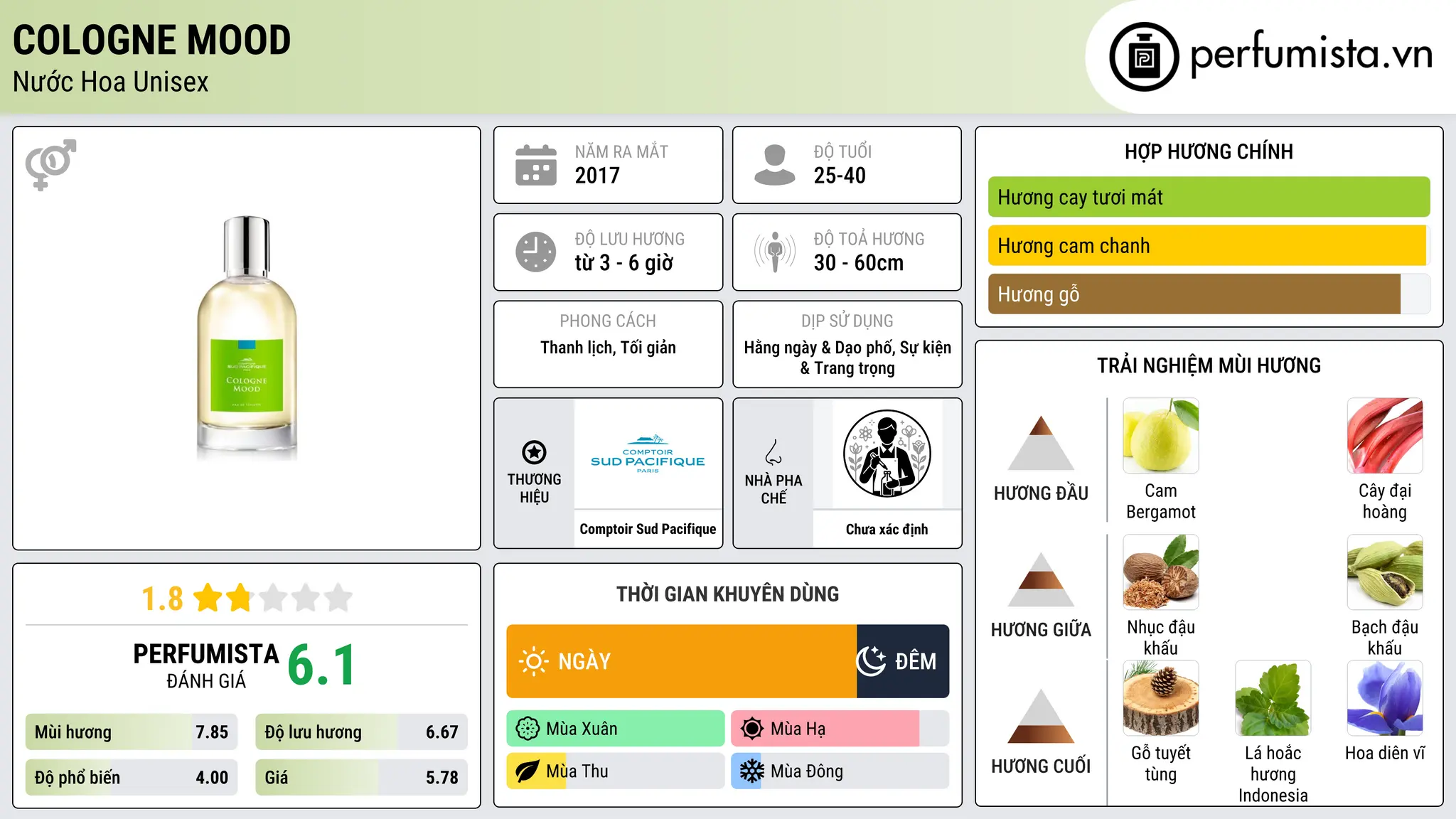1456x819 pixels.
Task: Click the green 6.1 Perfumista score
Action: coord(321,665)
